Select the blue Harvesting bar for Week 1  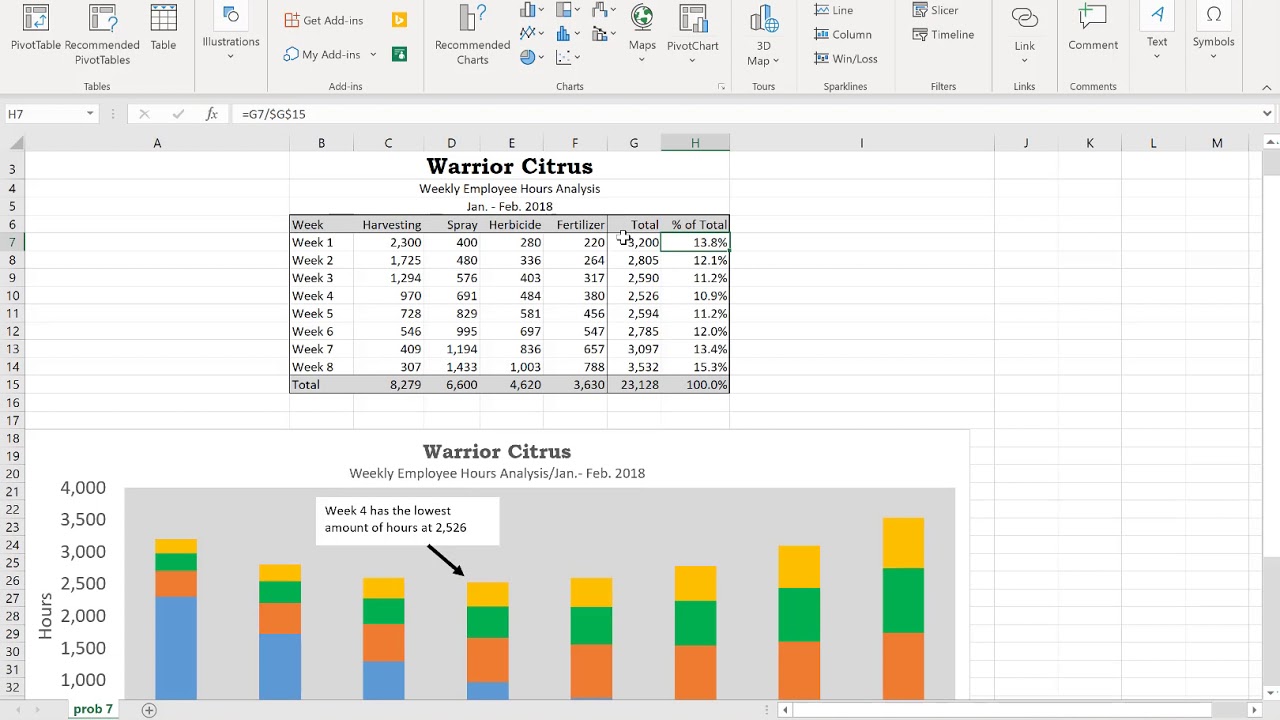tap(176, 647)
